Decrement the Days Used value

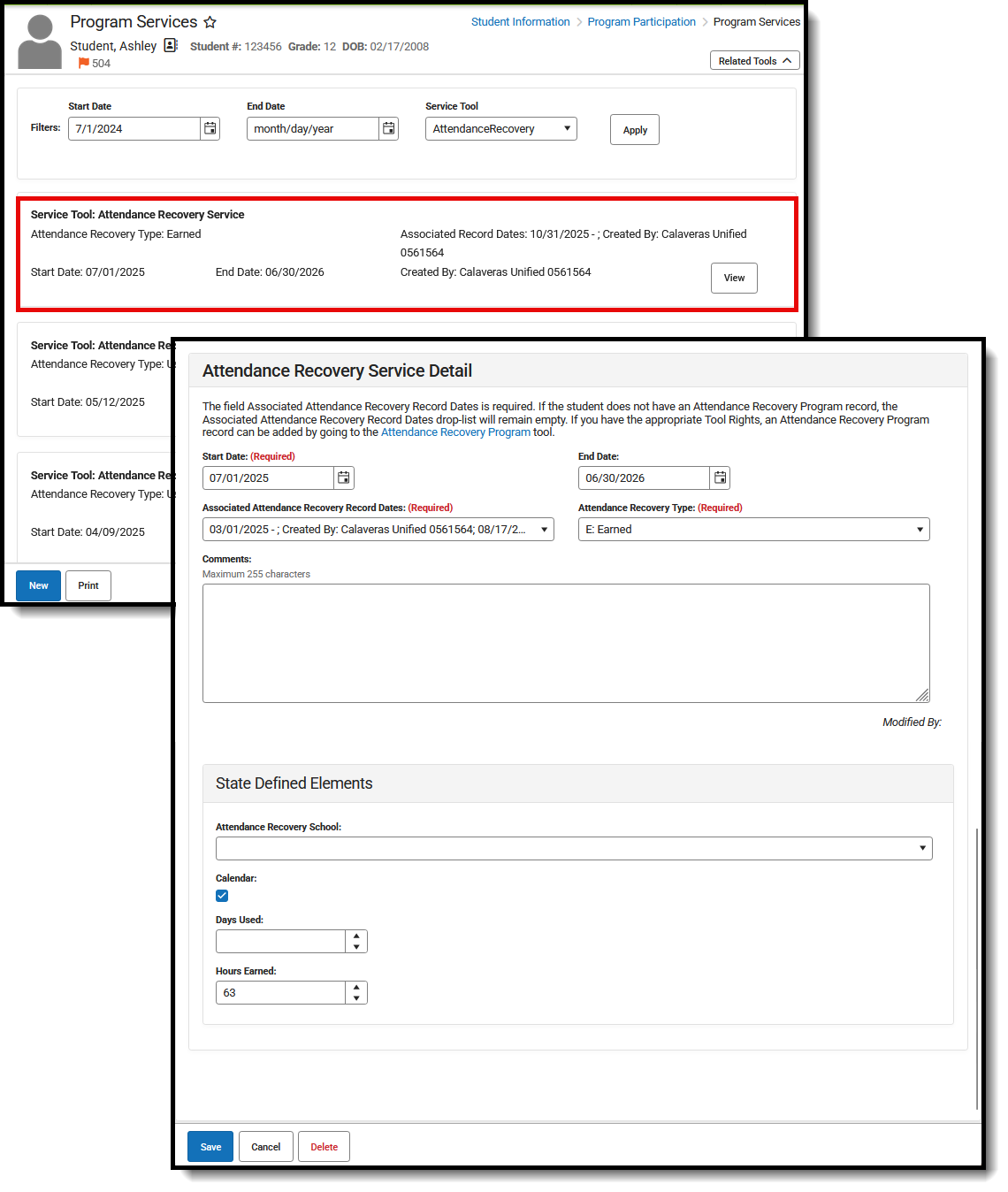tap(356, 946)
